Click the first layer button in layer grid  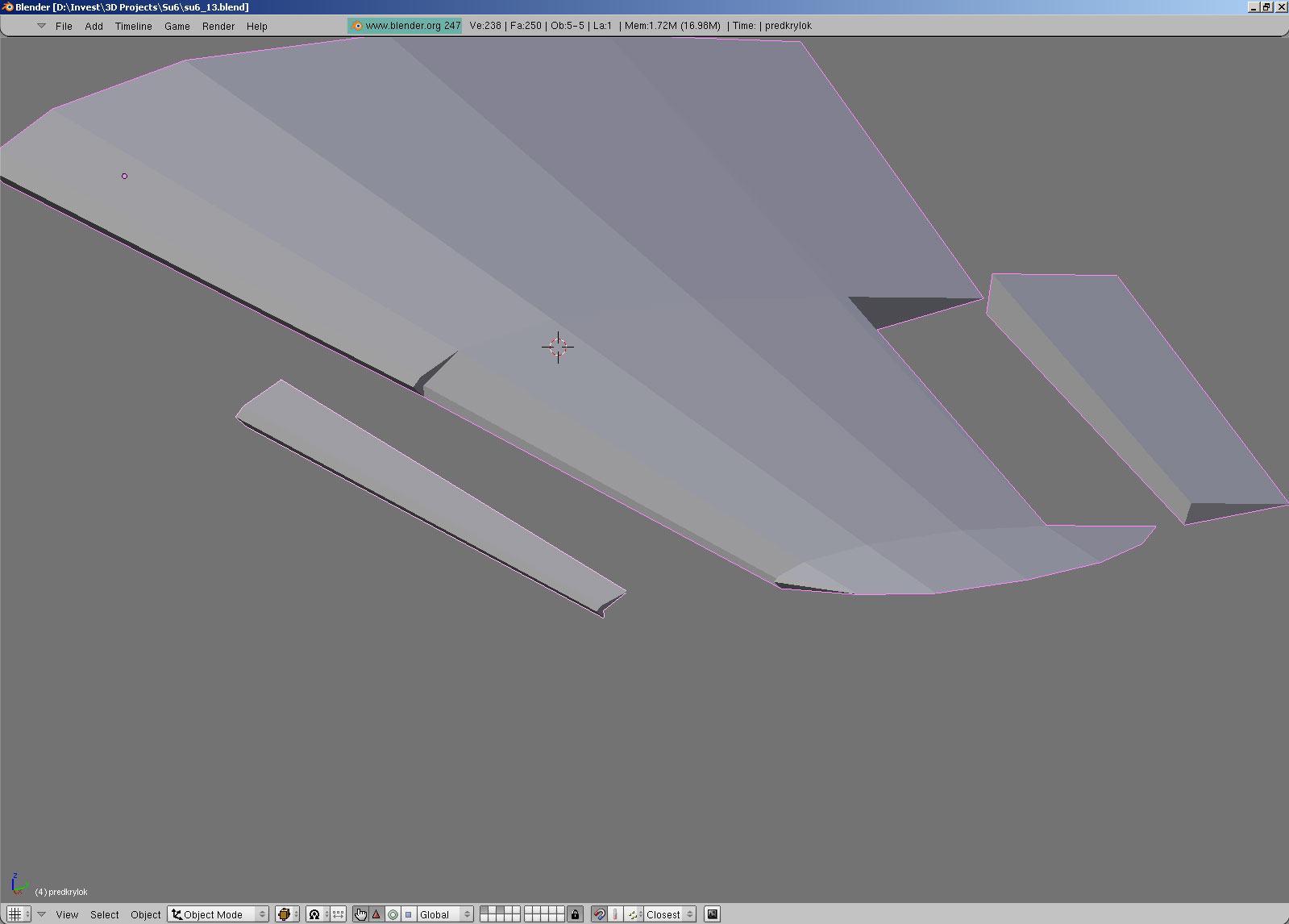coord(484,910)
